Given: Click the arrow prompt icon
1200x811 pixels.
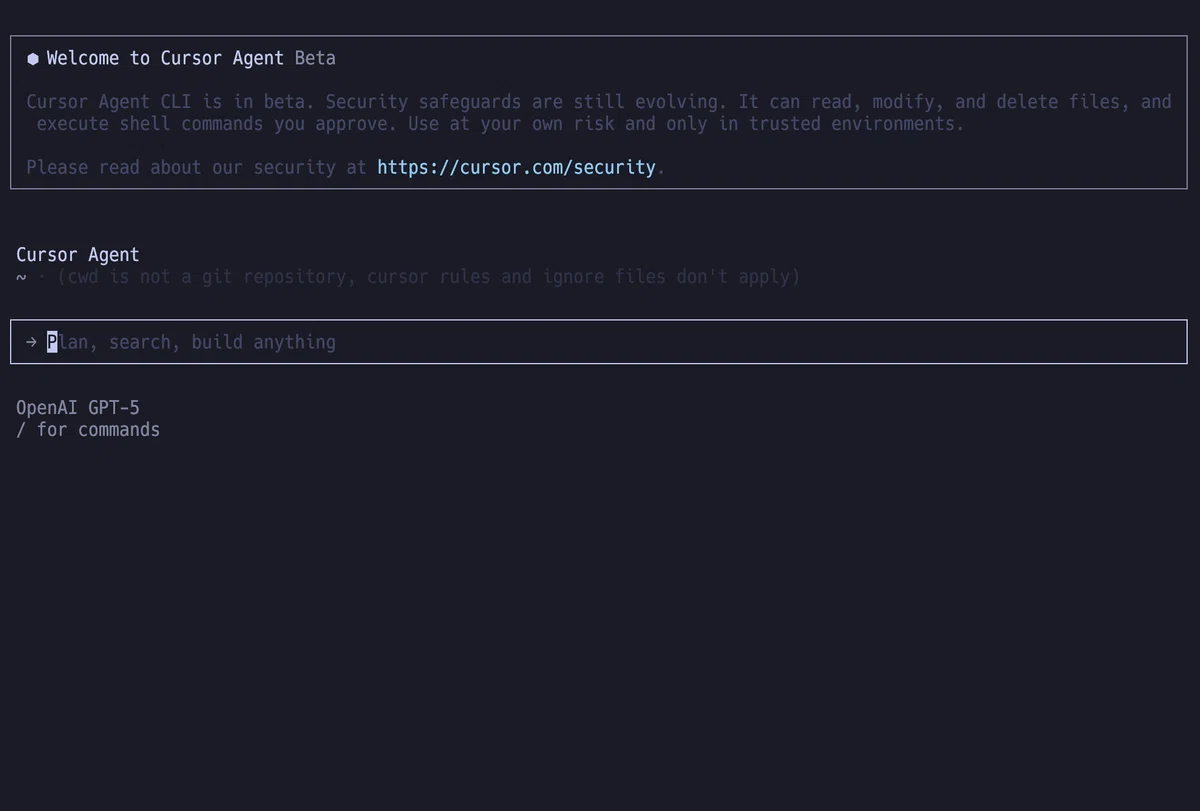Looking at the screenshot, I should point(32,342).
